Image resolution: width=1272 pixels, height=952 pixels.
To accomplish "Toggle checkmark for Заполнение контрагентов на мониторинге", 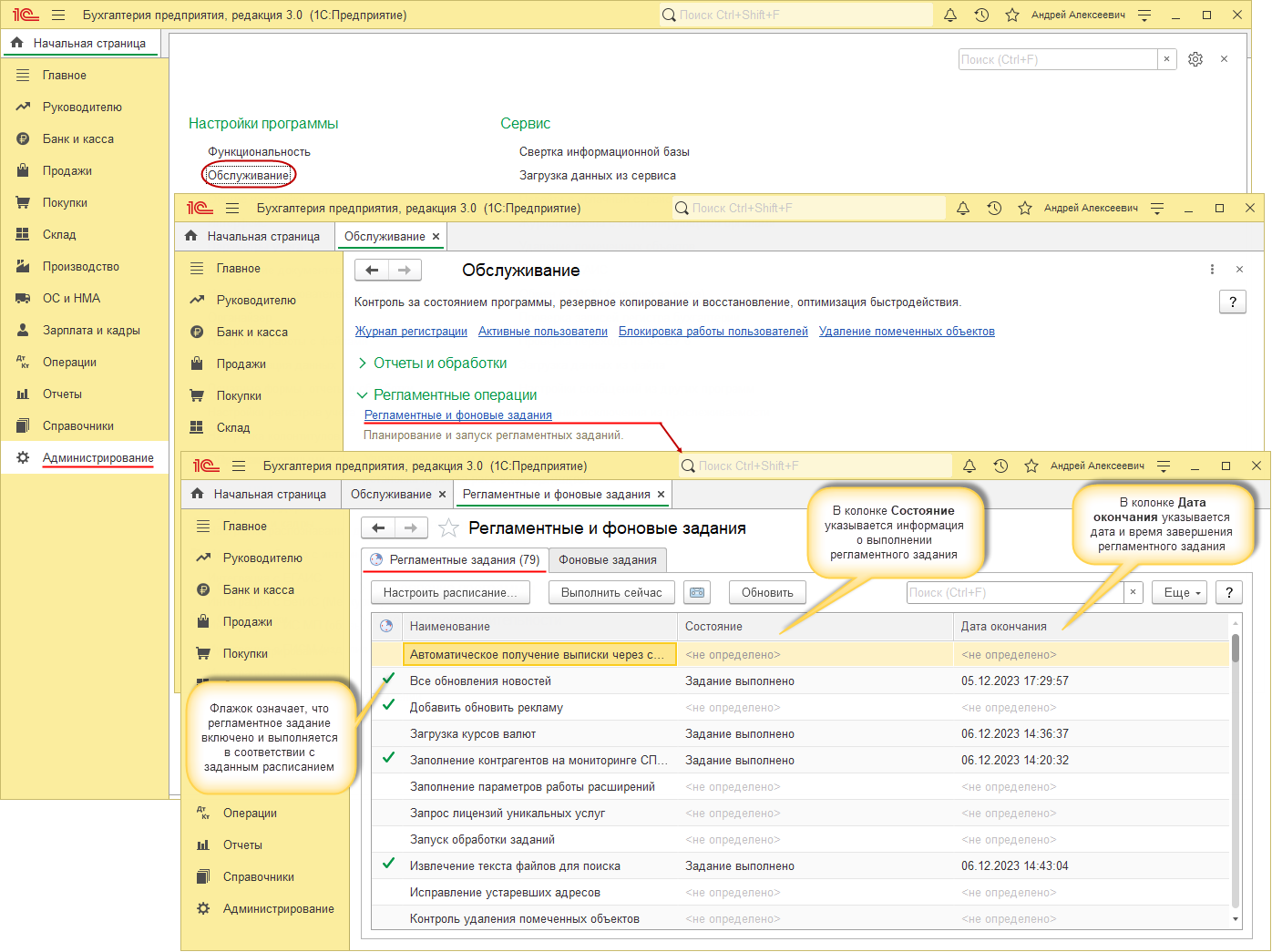I will [388, 759].
